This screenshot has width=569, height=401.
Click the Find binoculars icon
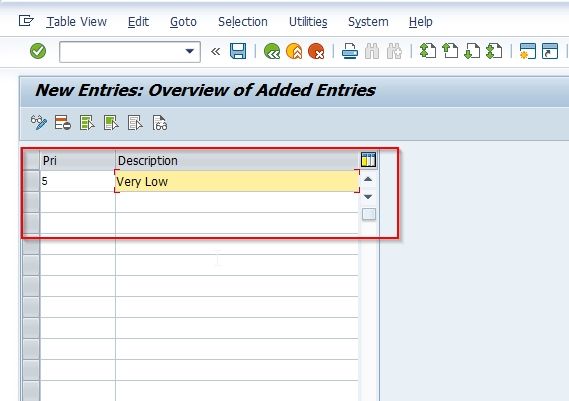(x=372, y=51)
